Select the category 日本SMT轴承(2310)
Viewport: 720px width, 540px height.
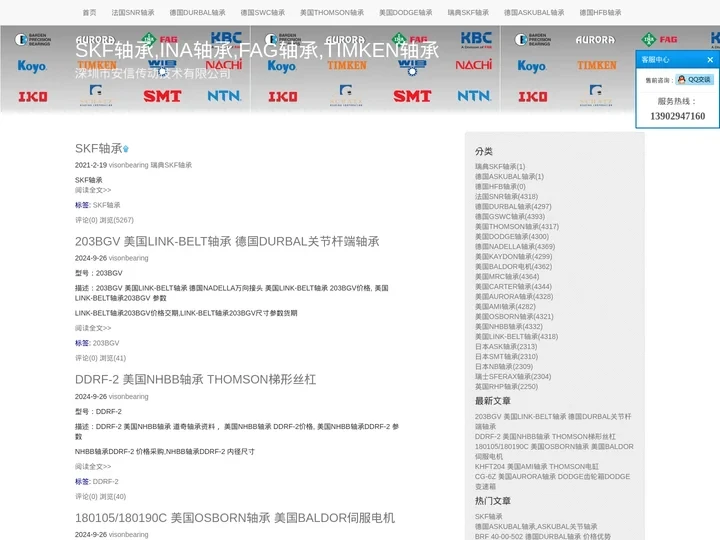[x=506, y=357]
